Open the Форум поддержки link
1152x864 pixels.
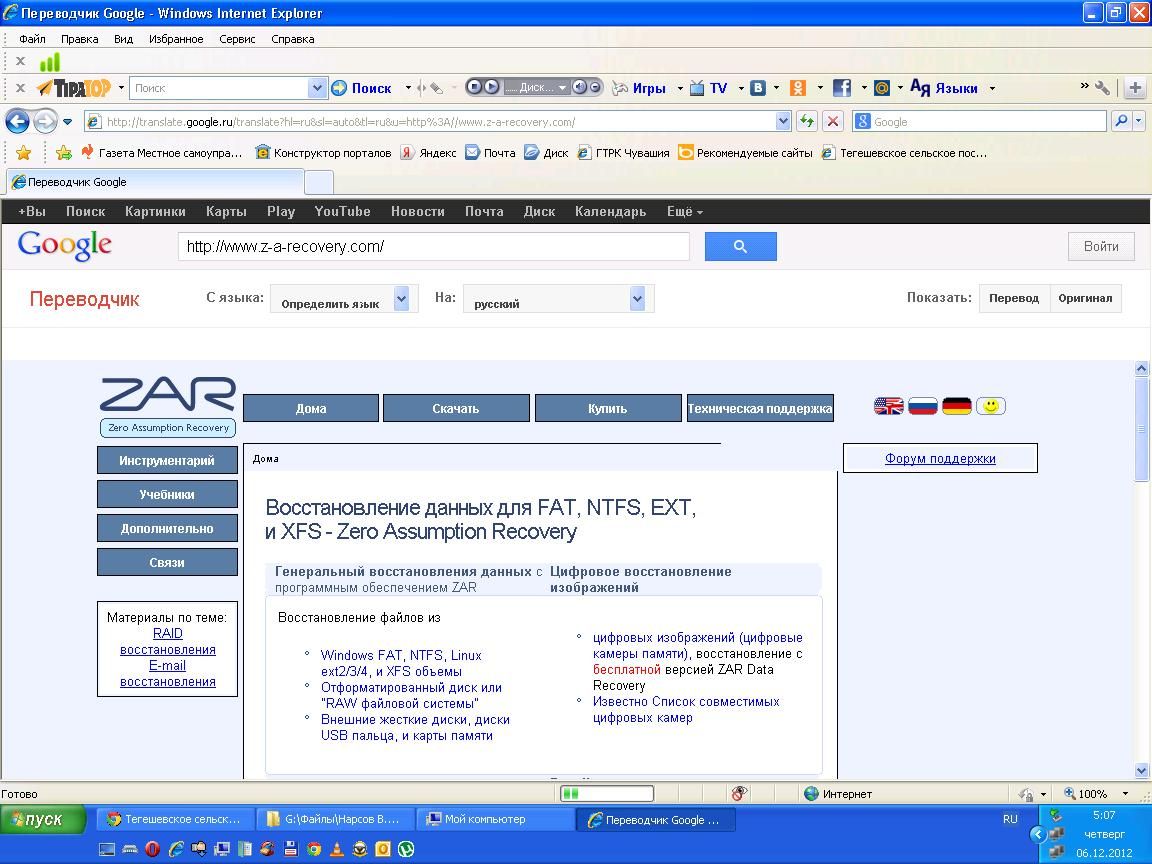[x=940, y=458]
